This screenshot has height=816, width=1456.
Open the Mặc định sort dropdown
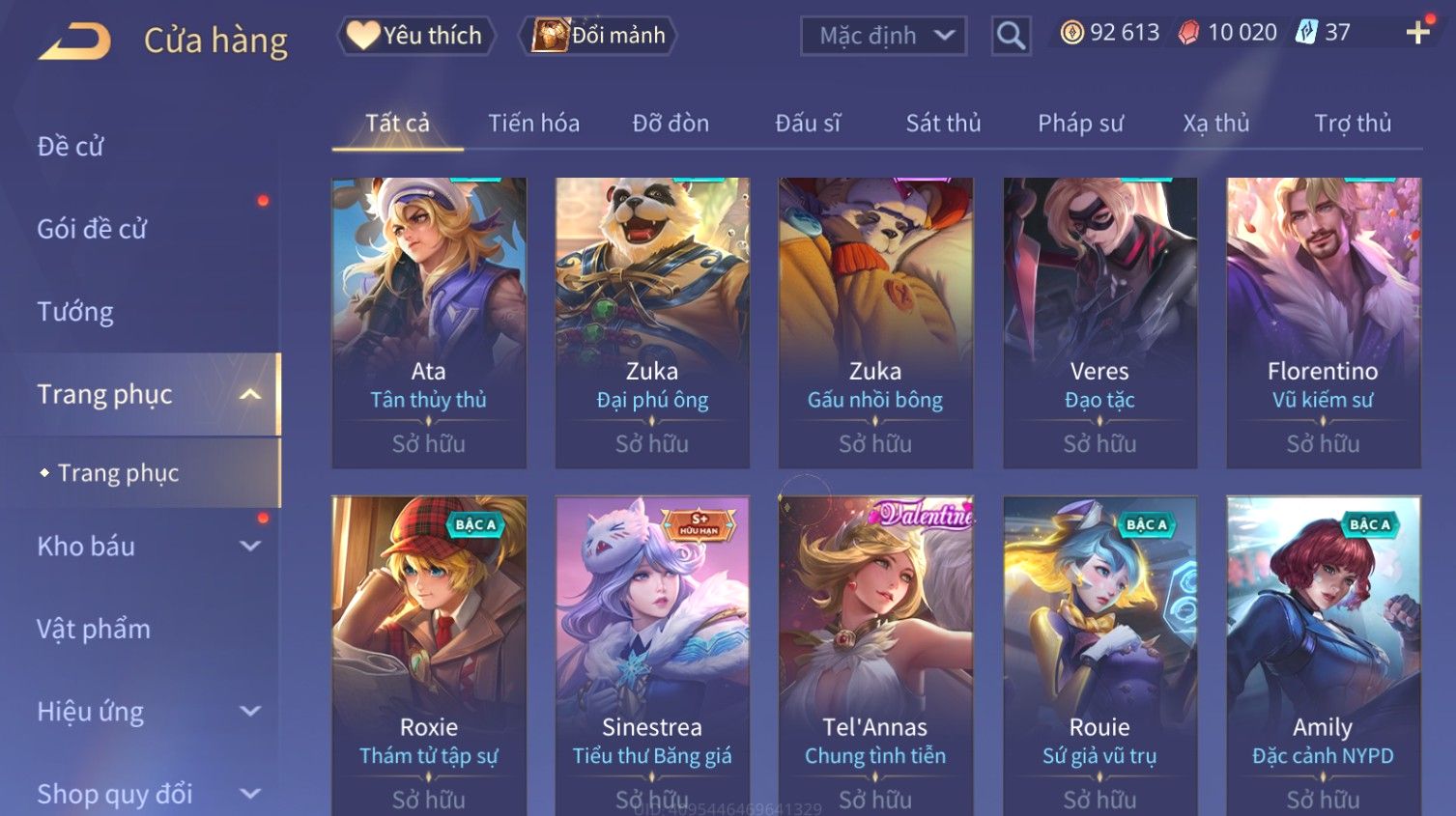[x=883, y=36]
